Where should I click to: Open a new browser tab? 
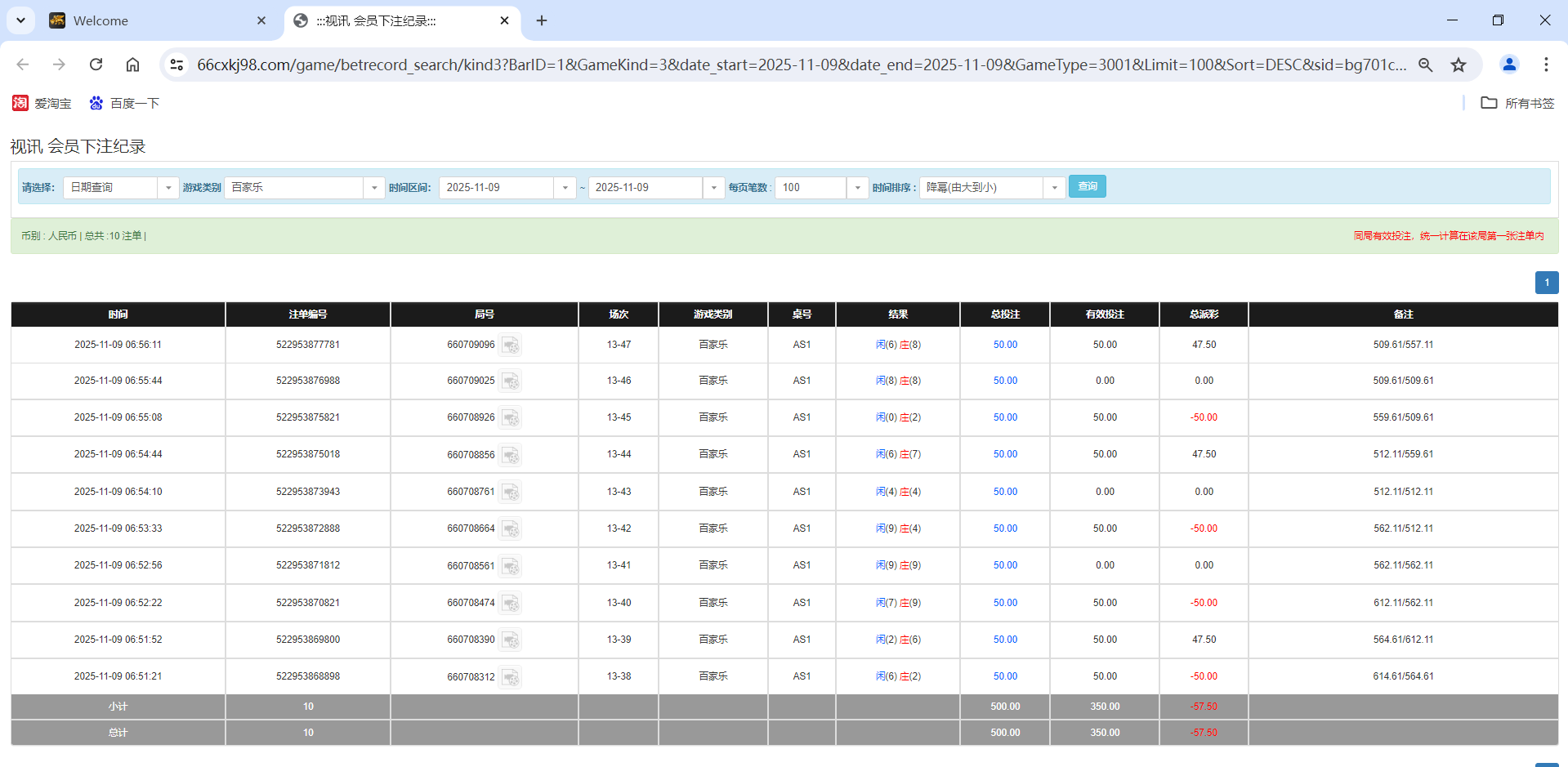(541, 20)
